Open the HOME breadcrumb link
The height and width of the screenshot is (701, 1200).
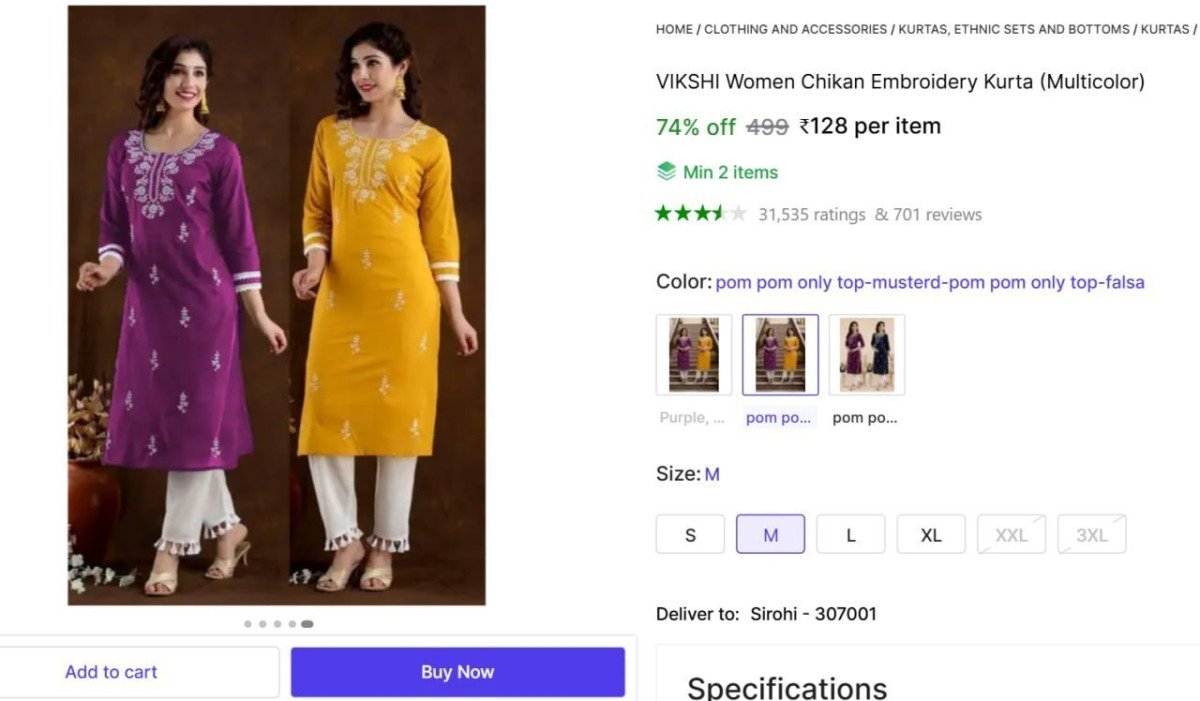[x=674, y=29]
